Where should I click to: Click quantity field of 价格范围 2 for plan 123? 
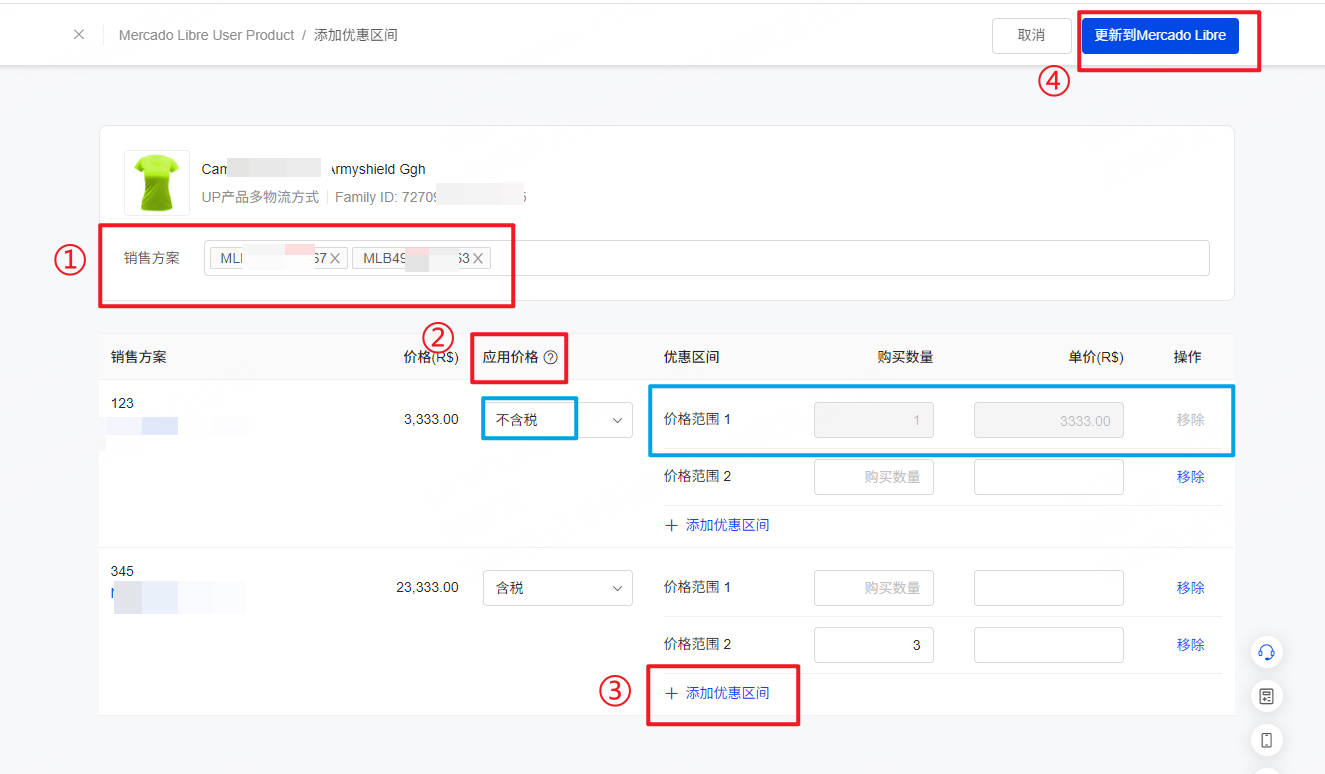pos(873,477)
